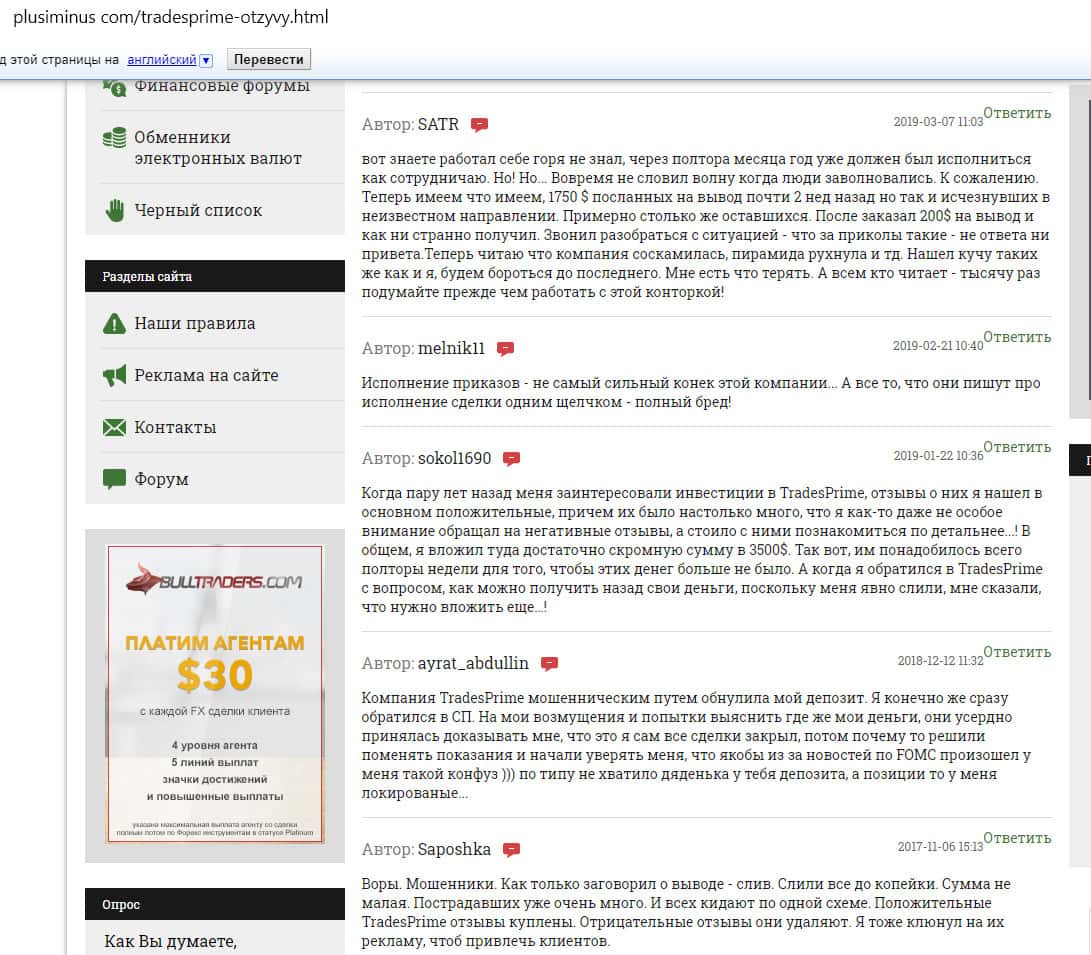Screen dimensions: 1091x955
Task: Click the red comment icon next to SATR
Action: 479,125
